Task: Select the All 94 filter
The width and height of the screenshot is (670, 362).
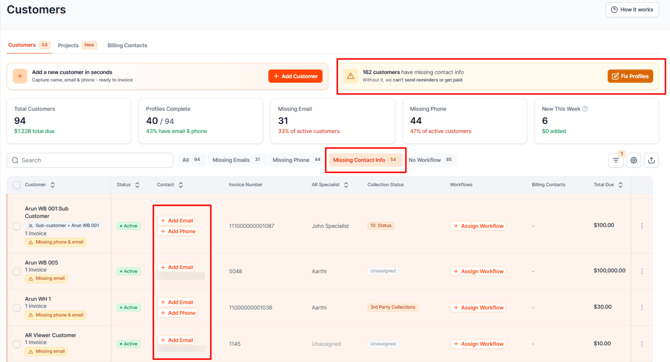Action: [191, 160]
